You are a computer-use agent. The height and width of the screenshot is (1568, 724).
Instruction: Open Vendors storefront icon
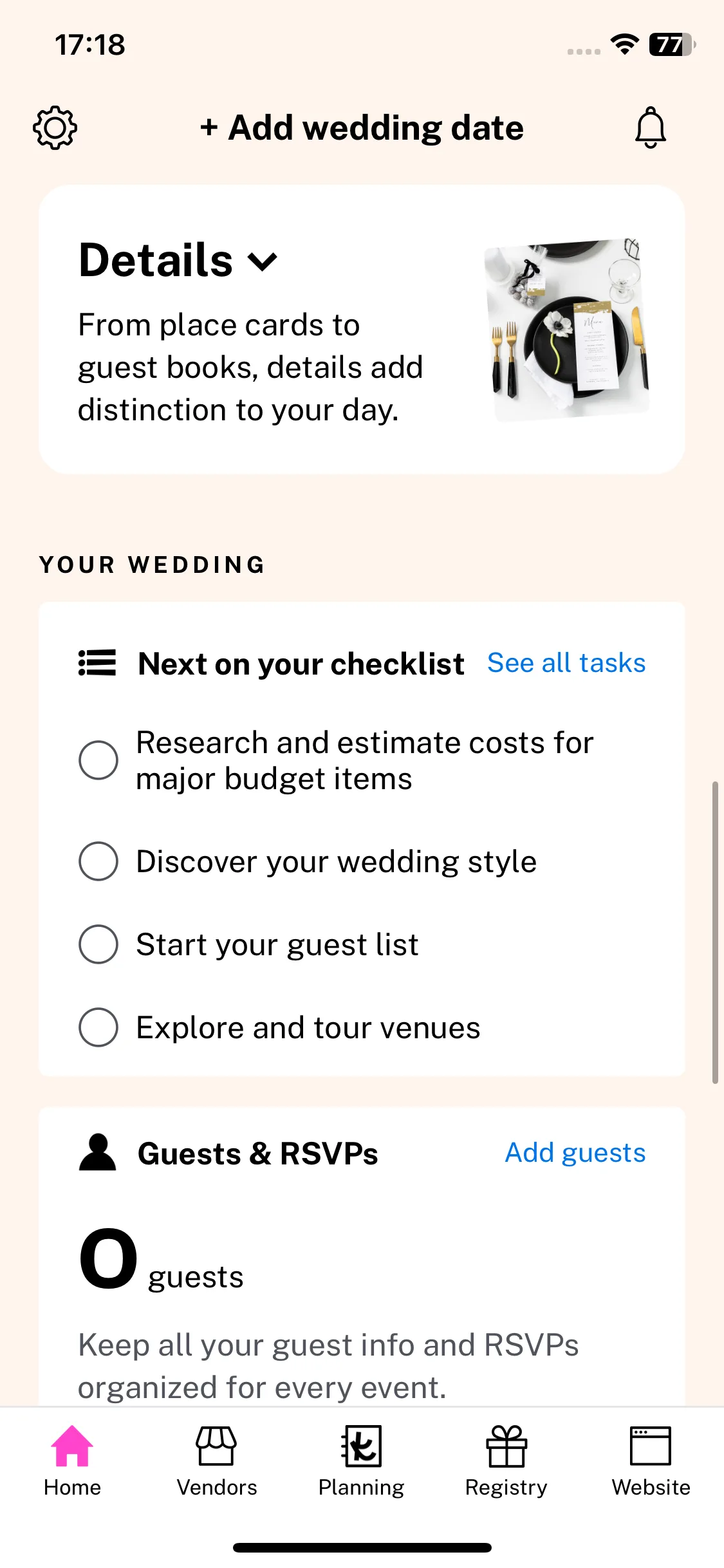point(216,1446)
